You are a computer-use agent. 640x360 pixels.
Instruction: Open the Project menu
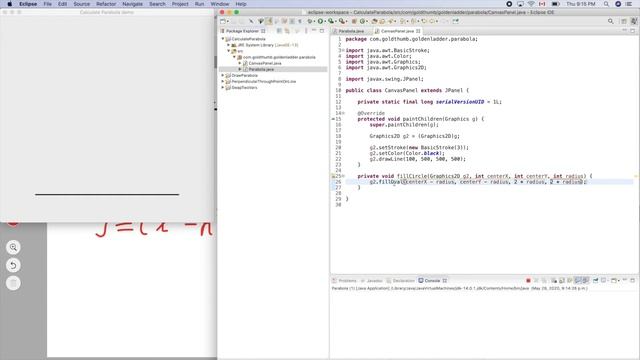(x=180, y=4)
